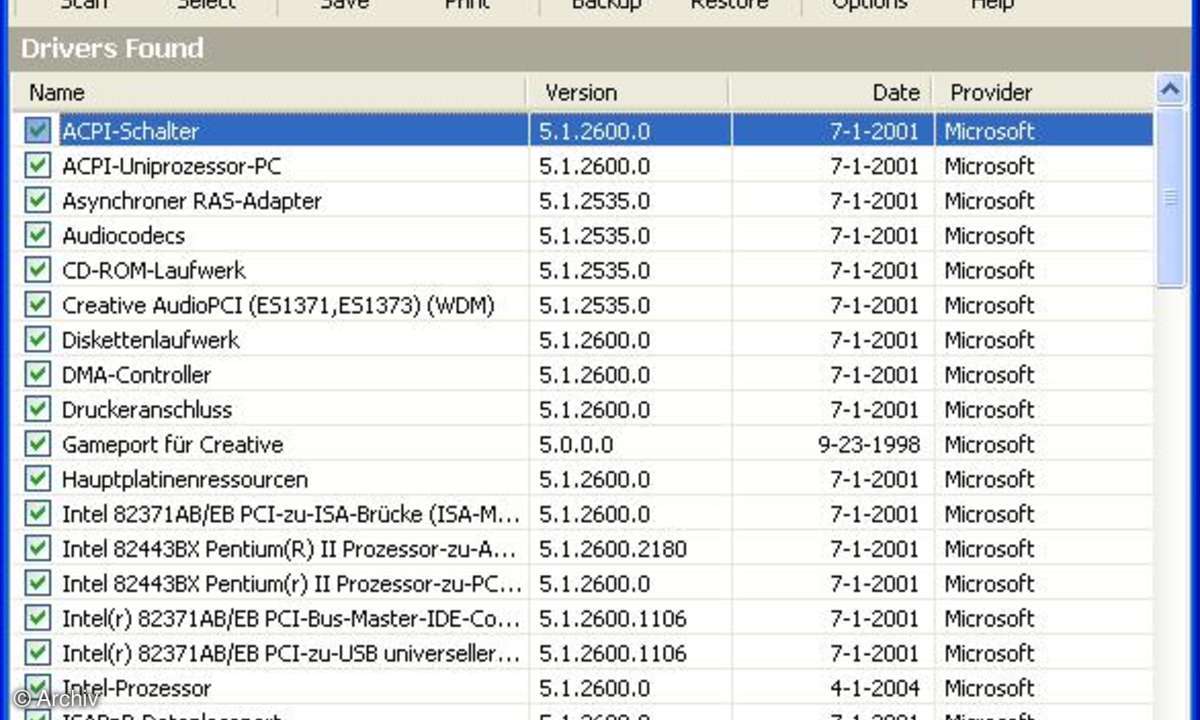Click date 7-1-2001 in Diskettenlaufwerk row
The image size is (1200, 720).
tap(875, 340)
